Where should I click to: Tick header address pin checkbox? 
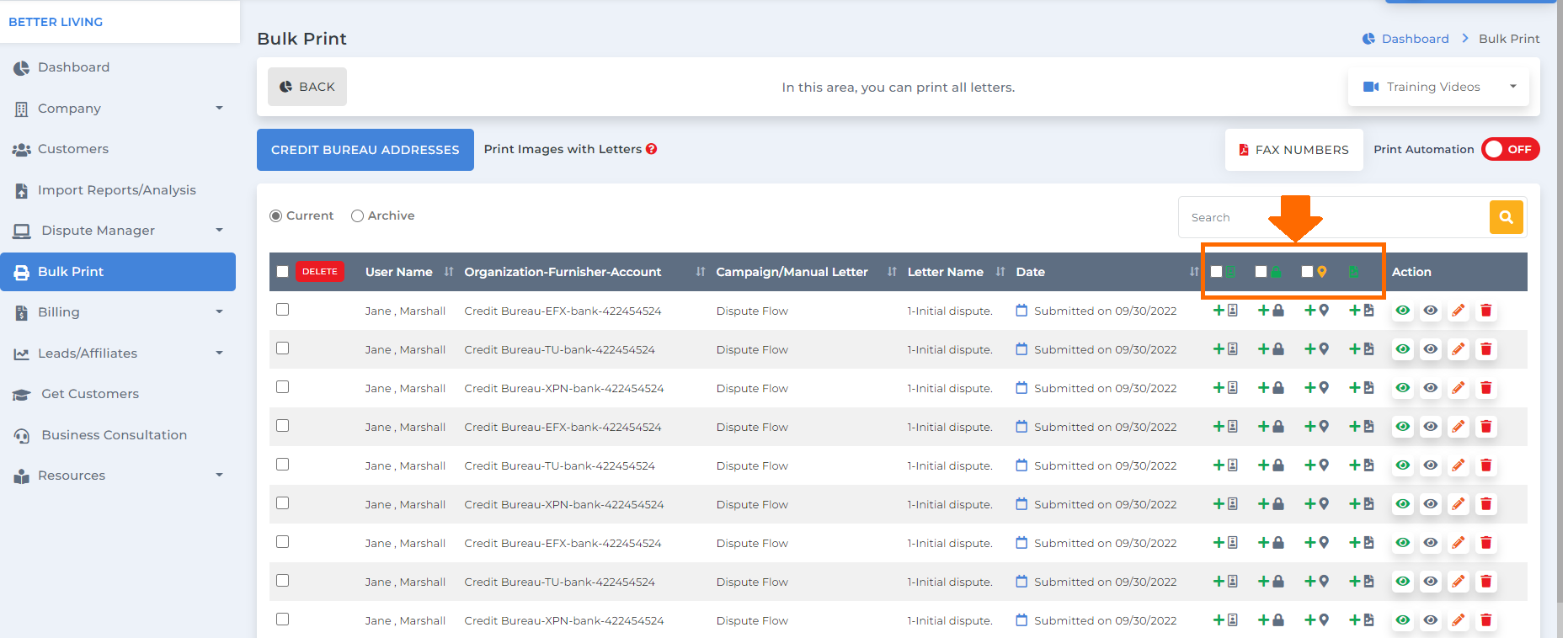pyautogui.click(x=1308, y=272)
